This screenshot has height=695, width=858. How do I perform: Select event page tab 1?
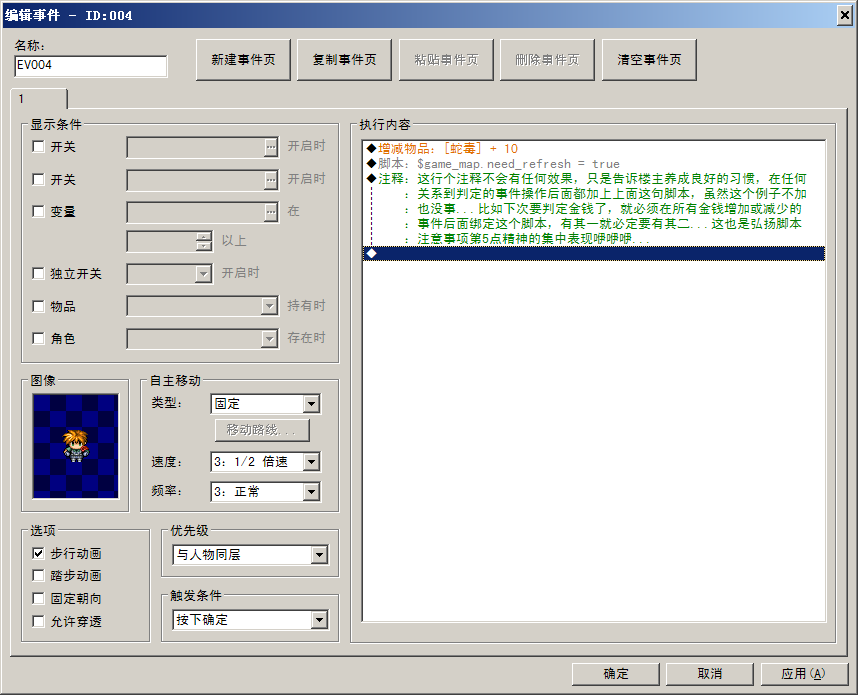[x=38, y=99]
